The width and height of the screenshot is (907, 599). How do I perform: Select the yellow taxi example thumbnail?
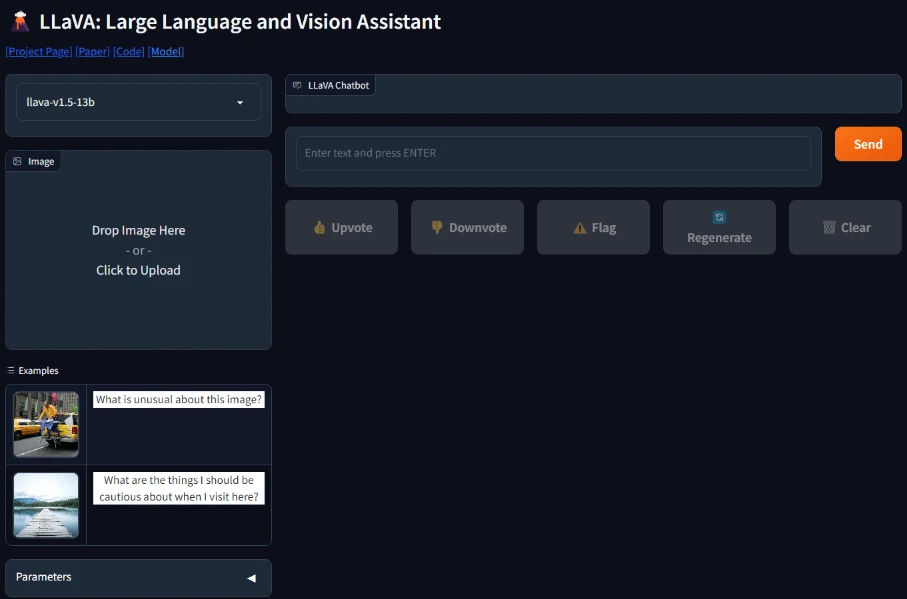click(x=46, y=424)
